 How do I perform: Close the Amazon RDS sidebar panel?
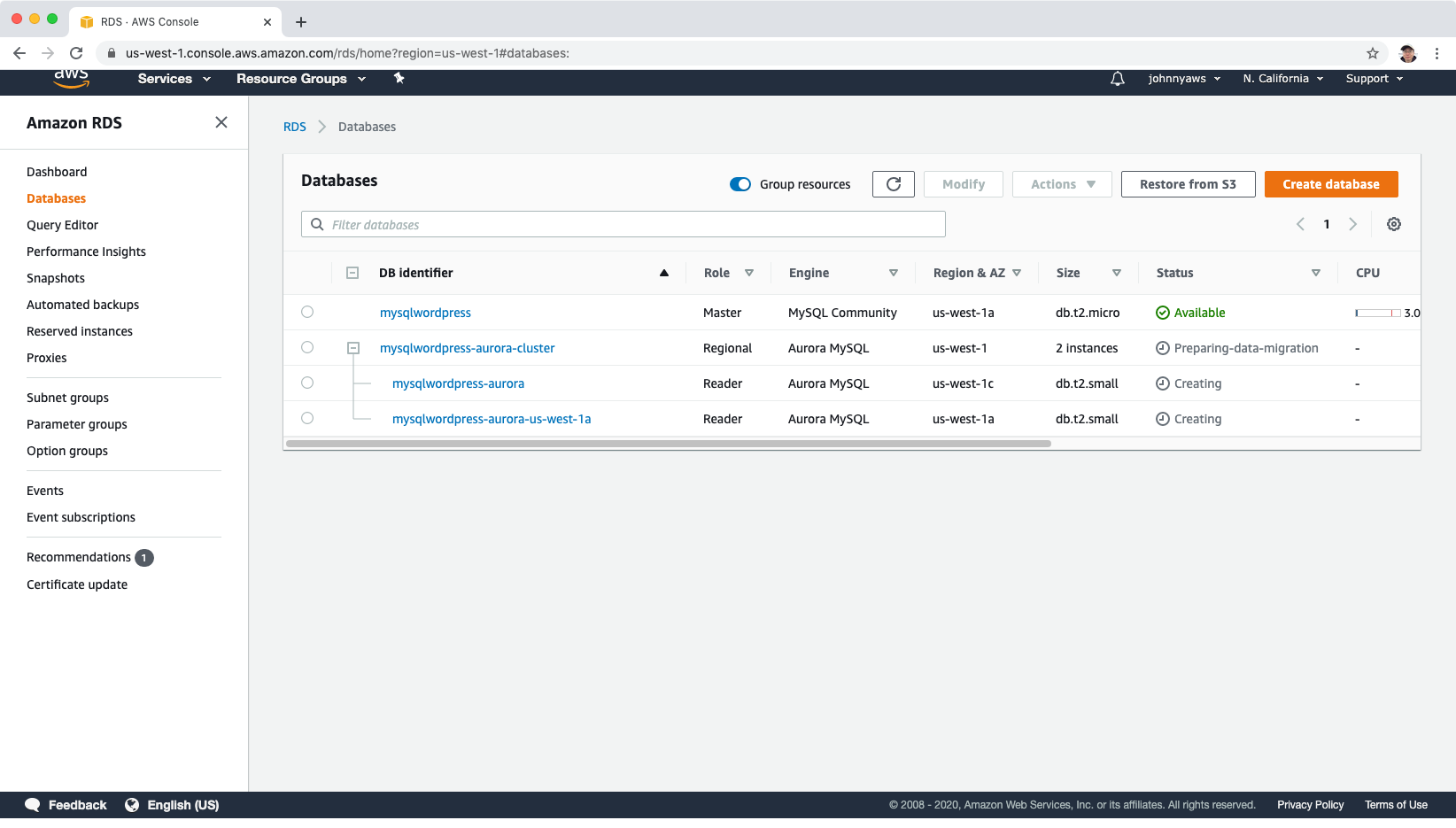click(221, 122)
